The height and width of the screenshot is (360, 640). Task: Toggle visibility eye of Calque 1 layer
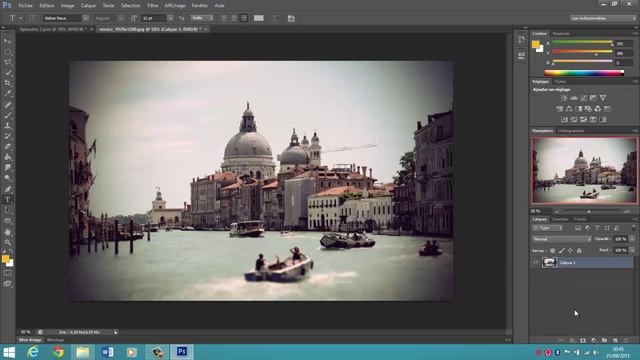point(536,262)
